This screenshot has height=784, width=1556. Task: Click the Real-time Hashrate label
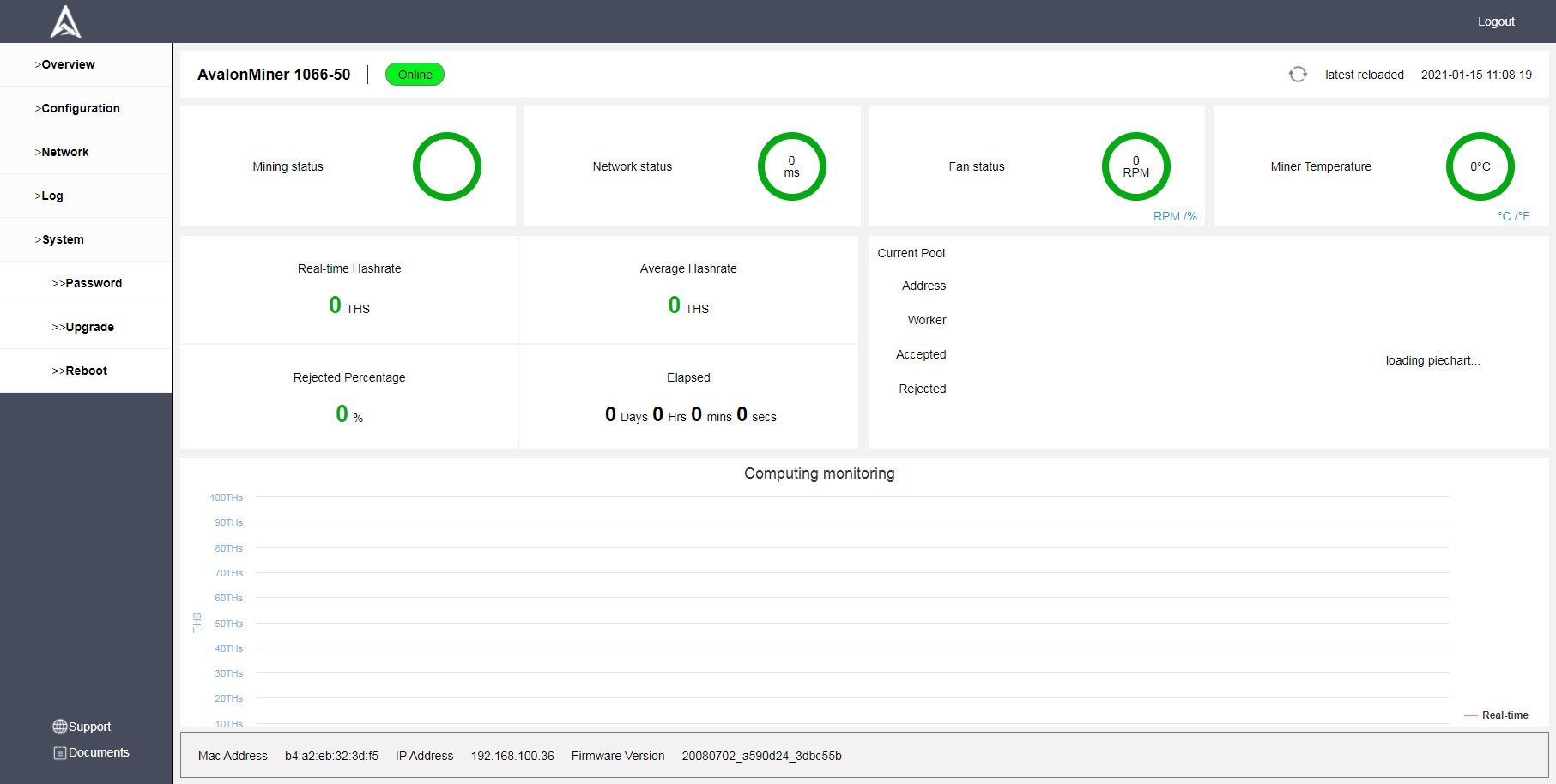click(349, 268)
